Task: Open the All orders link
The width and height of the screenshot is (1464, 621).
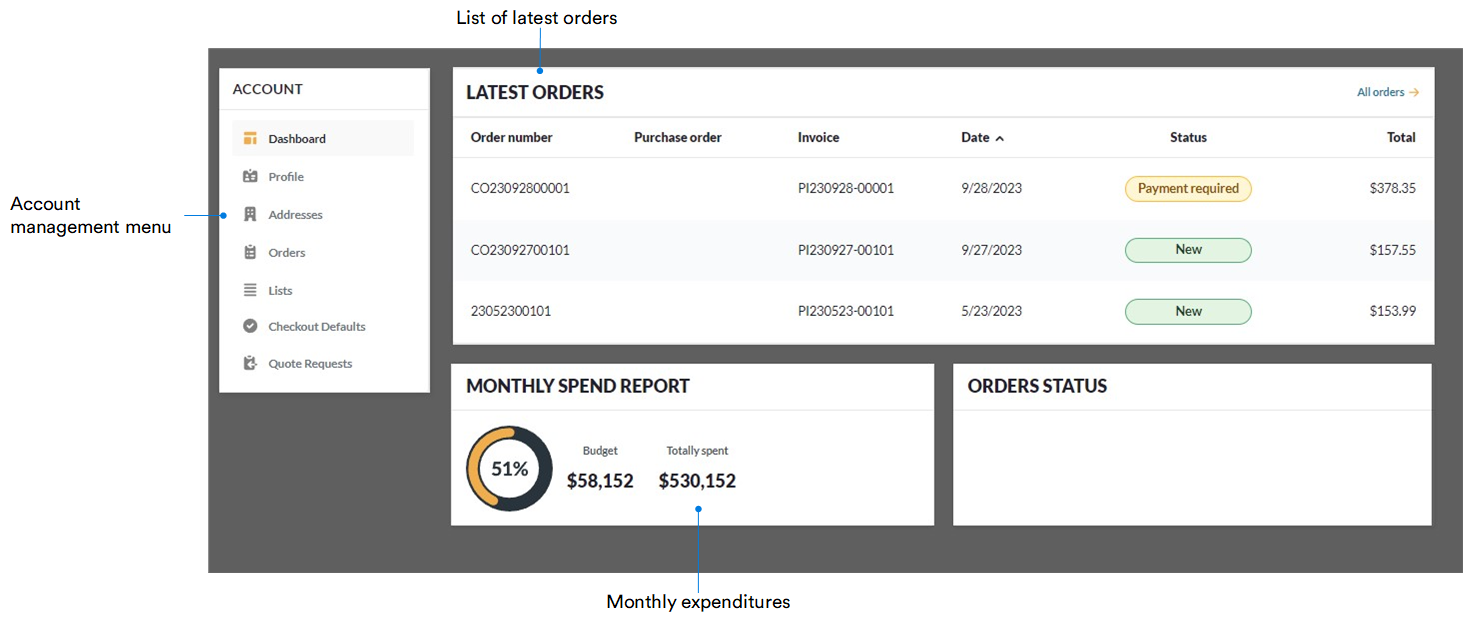Action: 1380,91
